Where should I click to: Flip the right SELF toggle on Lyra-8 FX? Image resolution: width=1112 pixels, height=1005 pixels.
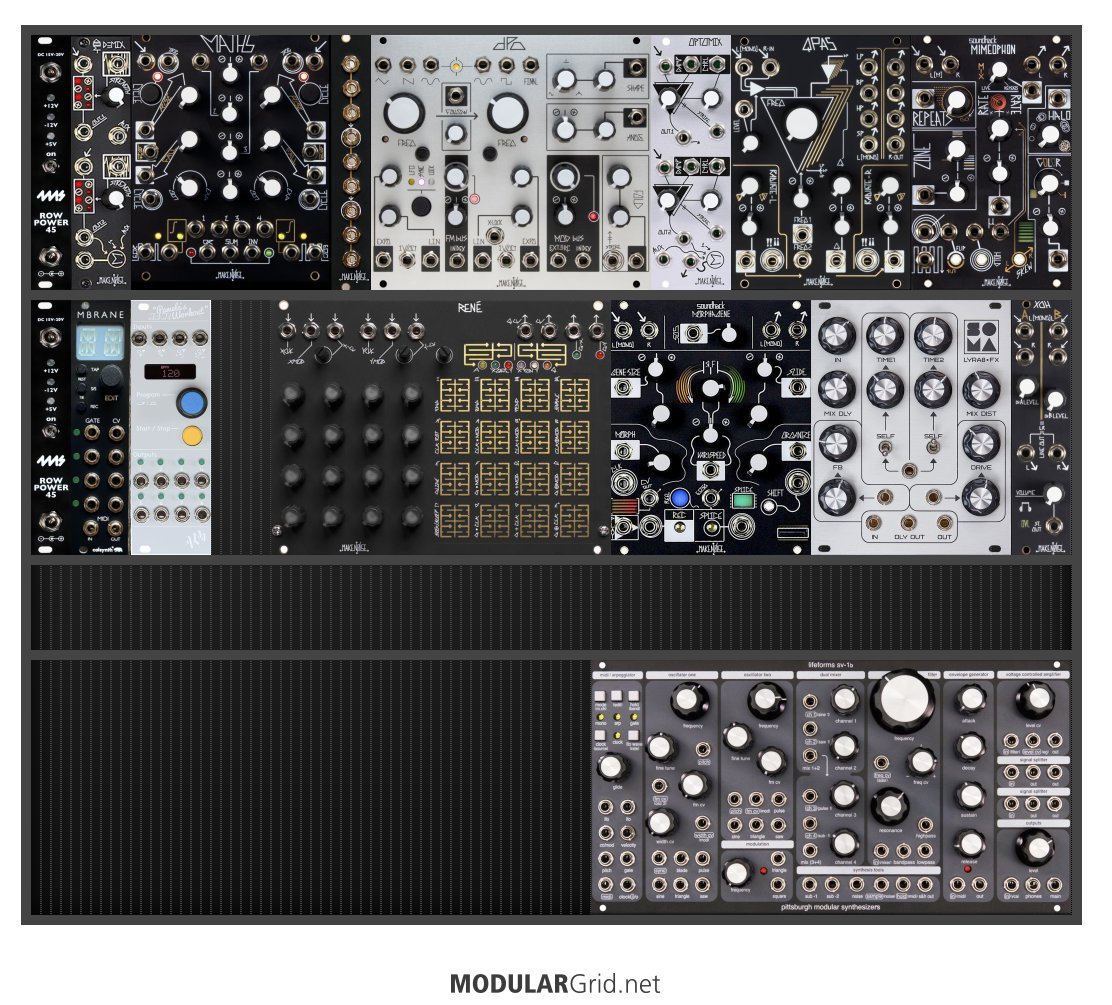(933, 448)
